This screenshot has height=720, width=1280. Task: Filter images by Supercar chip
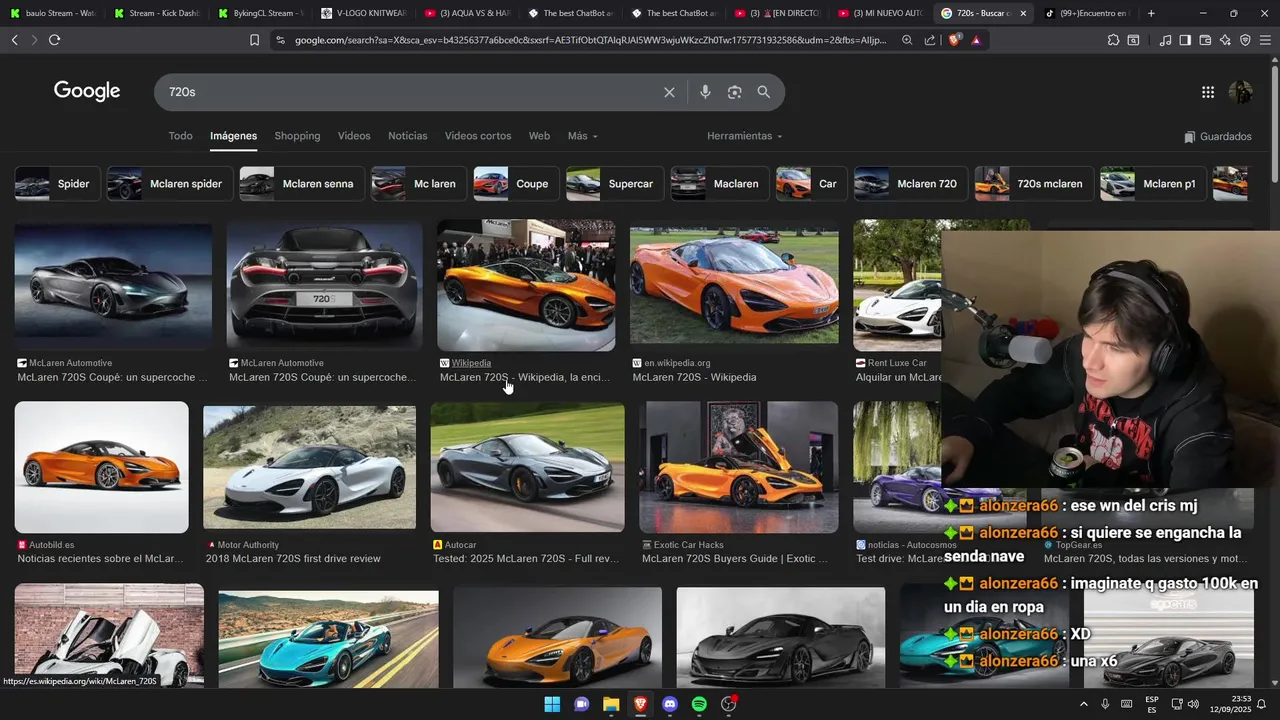(x=615, y=184)
